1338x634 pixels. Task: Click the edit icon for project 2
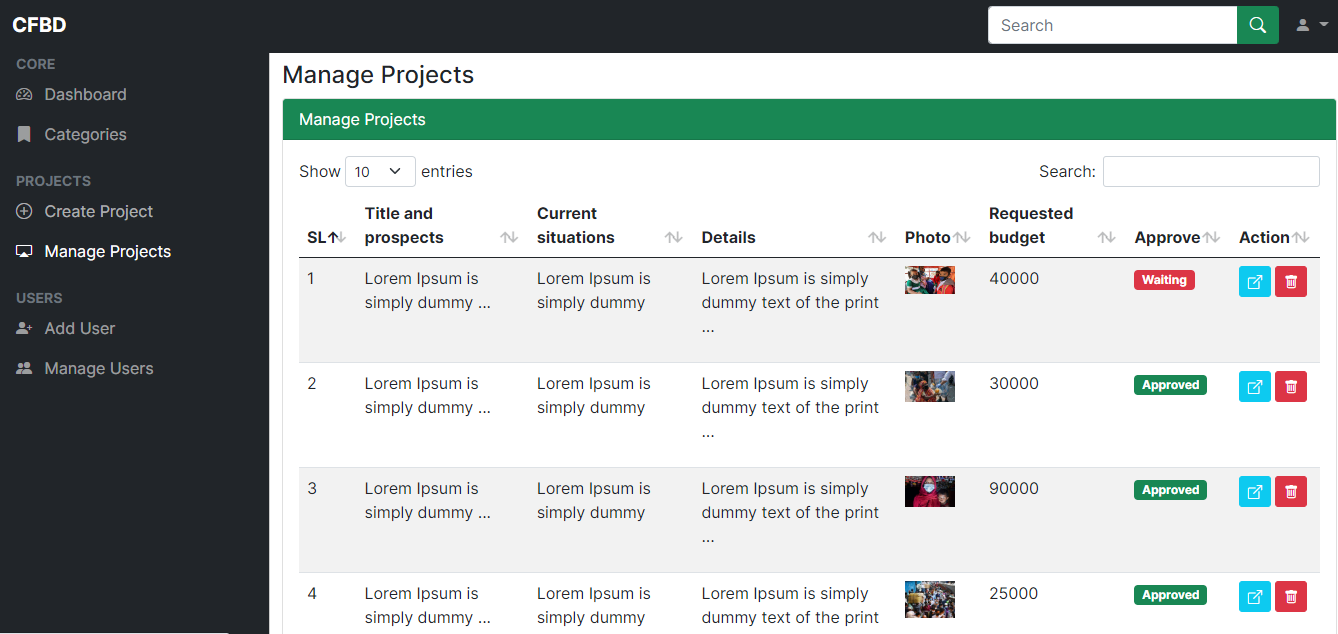[x=1254, y=387]
